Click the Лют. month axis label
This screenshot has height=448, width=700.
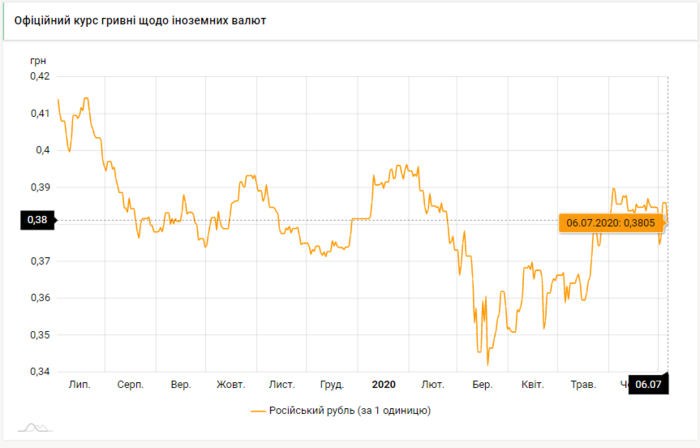(433, 384)
